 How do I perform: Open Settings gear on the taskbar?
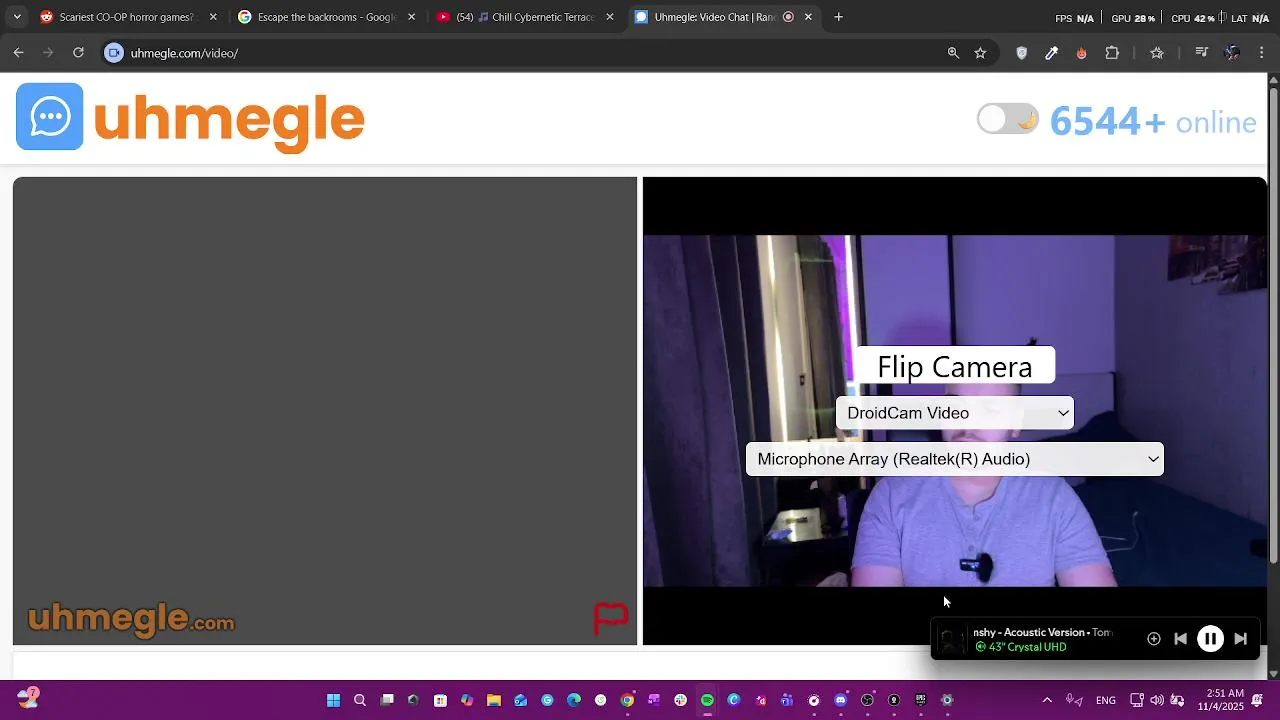click(947, 700)
